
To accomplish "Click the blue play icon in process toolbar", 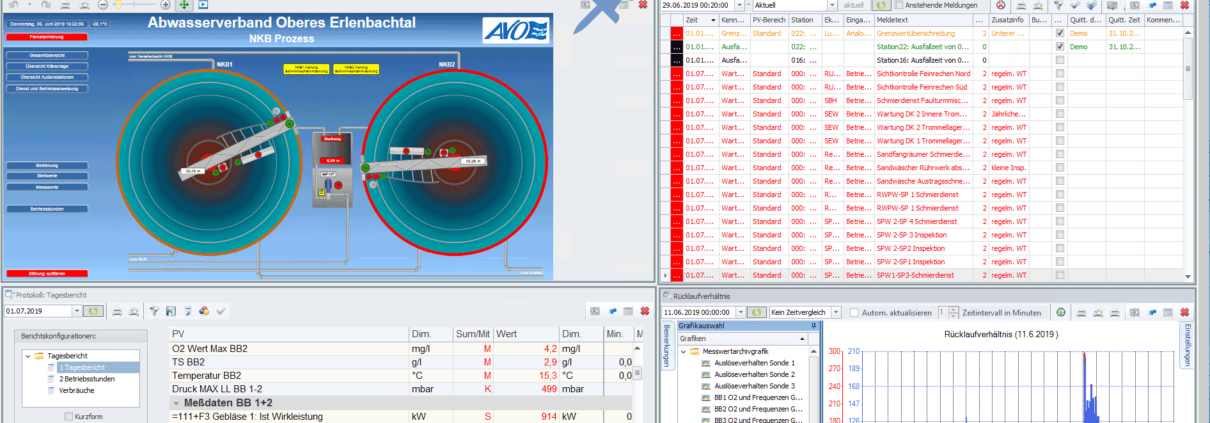I will pos(203,5).
